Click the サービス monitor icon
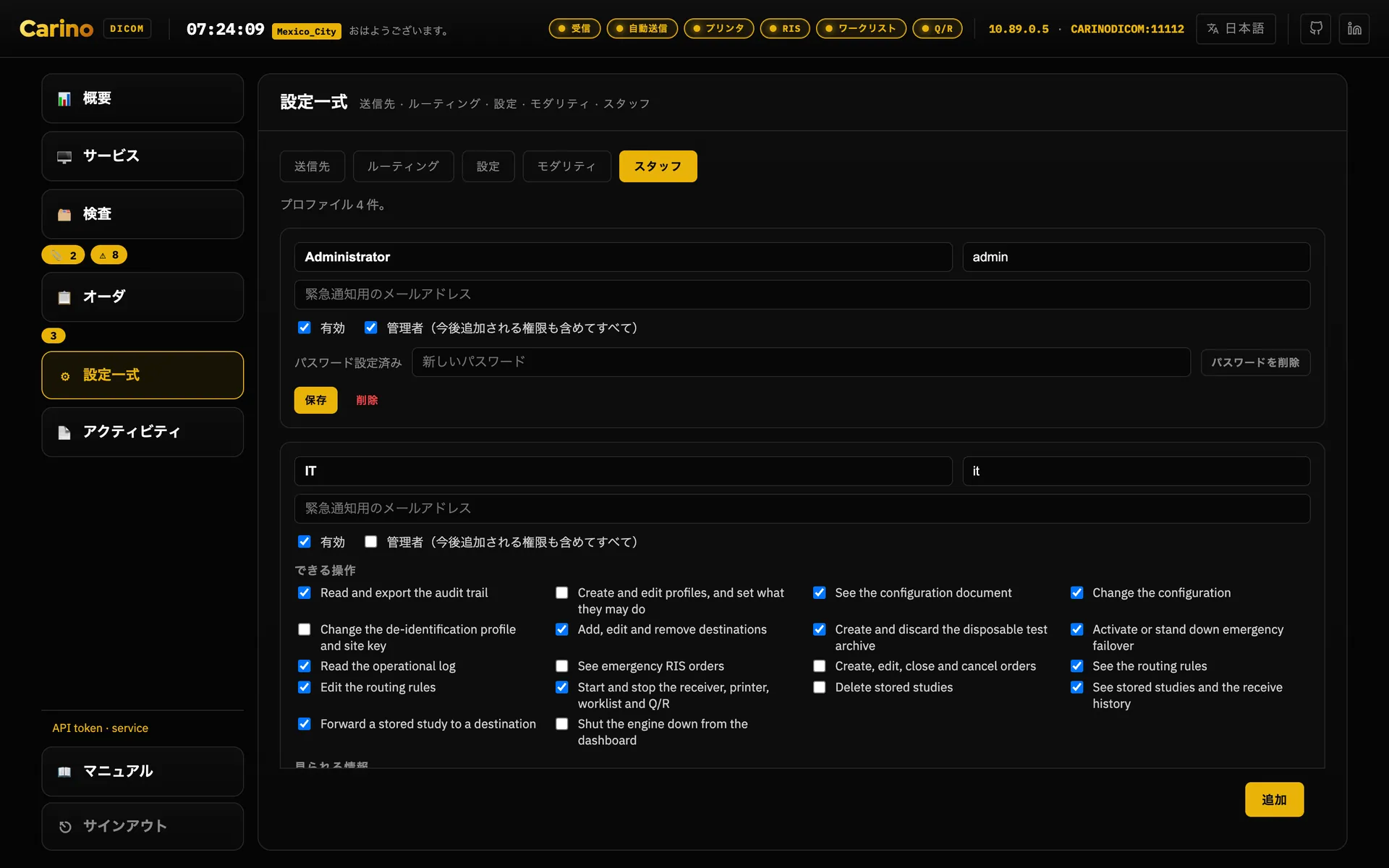The height and width of the screenshot is (868, 1389). (64, 156)
